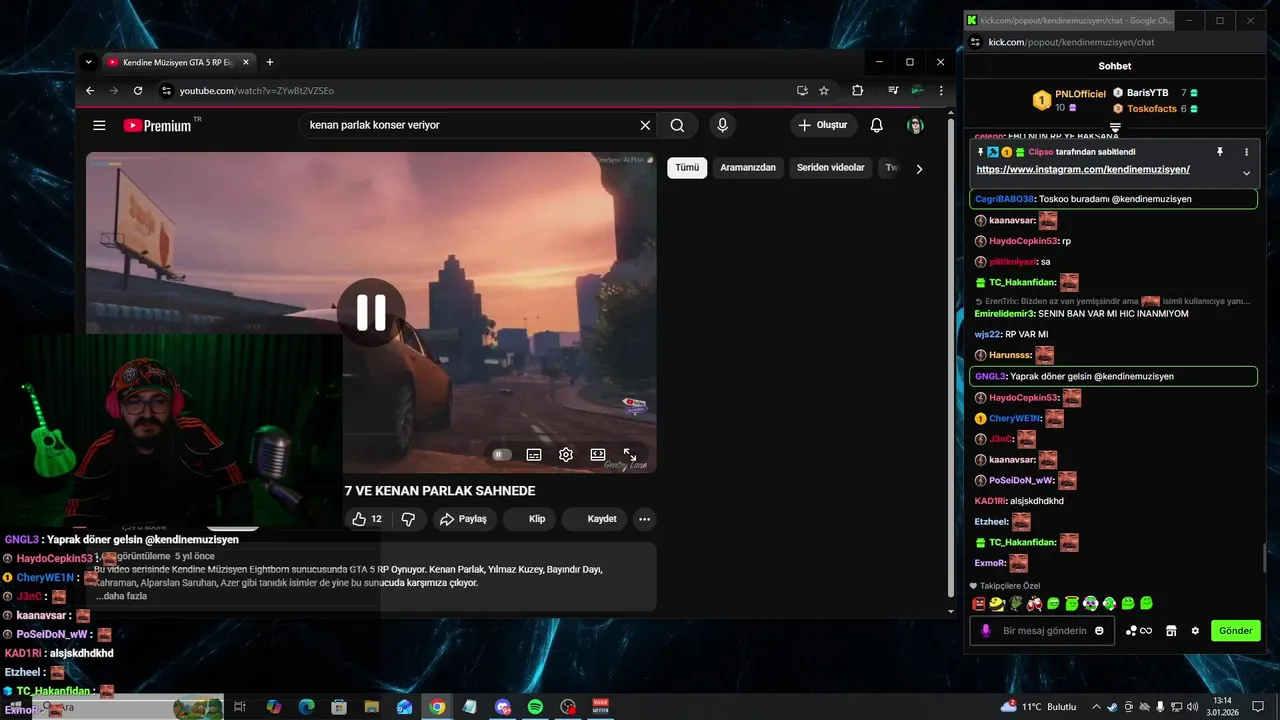Viewport: 1280px width, 720px height.
Task: Open Chrome three-dot menu in YouTube window
Action: 941,90
